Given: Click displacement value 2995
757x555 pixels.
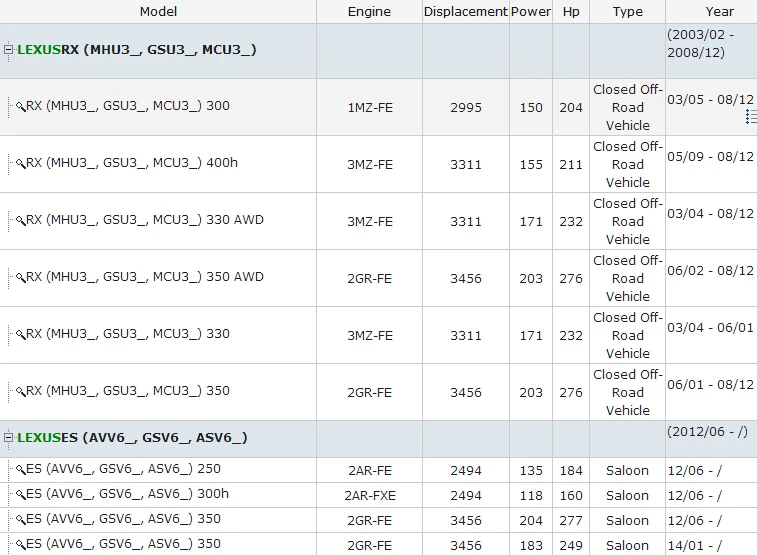Looking at the screenshot, I should (x=466, y=108).
